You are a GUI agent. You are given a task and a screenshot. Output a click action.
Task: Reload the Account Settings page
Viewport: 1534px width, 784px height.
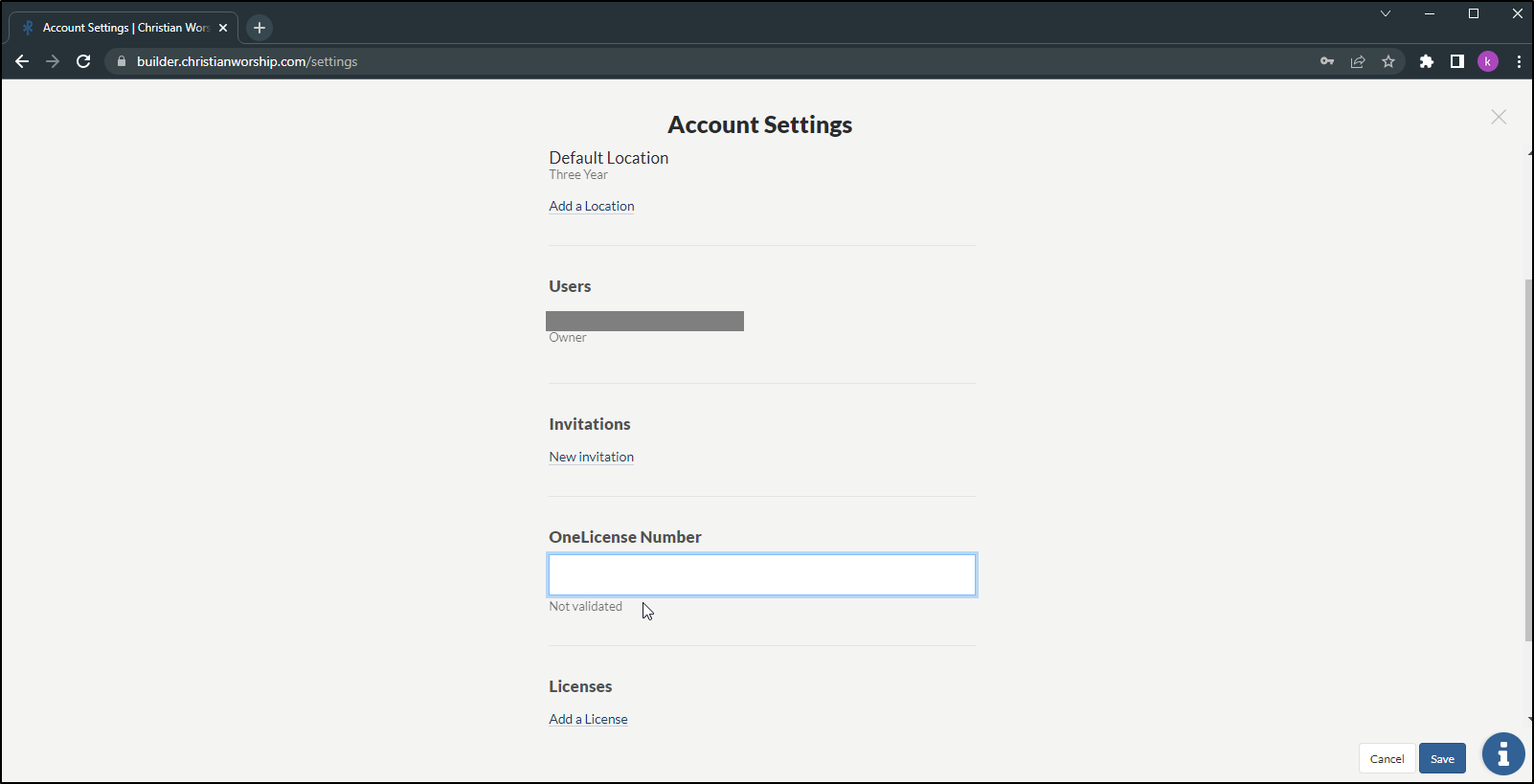click(x=83, y=61)
